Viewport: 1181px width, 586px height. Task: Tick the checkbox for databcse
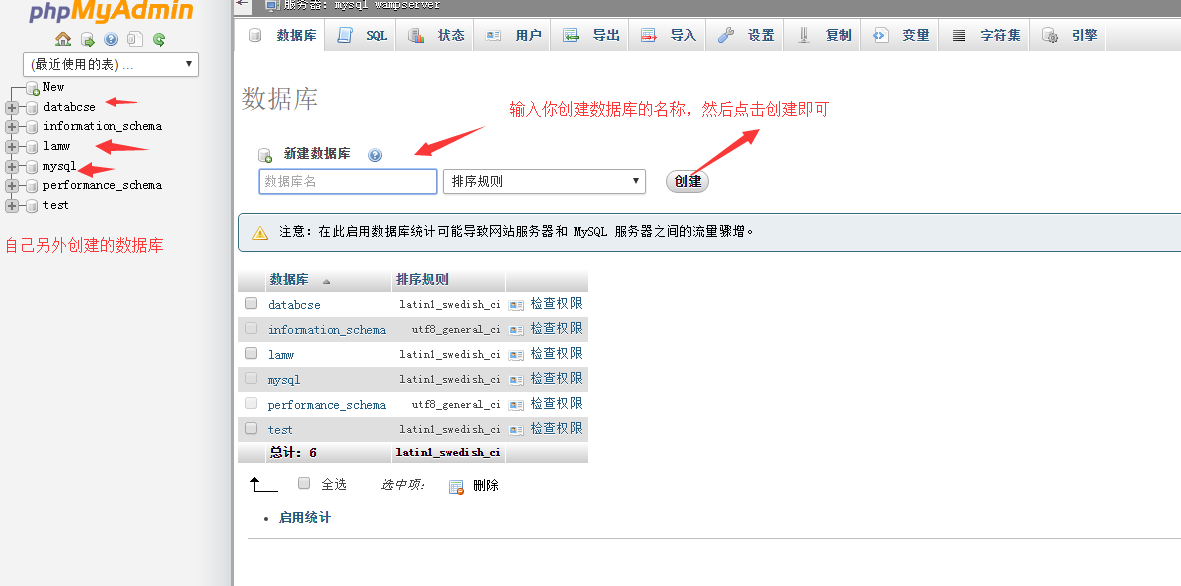tap(251, 303)
